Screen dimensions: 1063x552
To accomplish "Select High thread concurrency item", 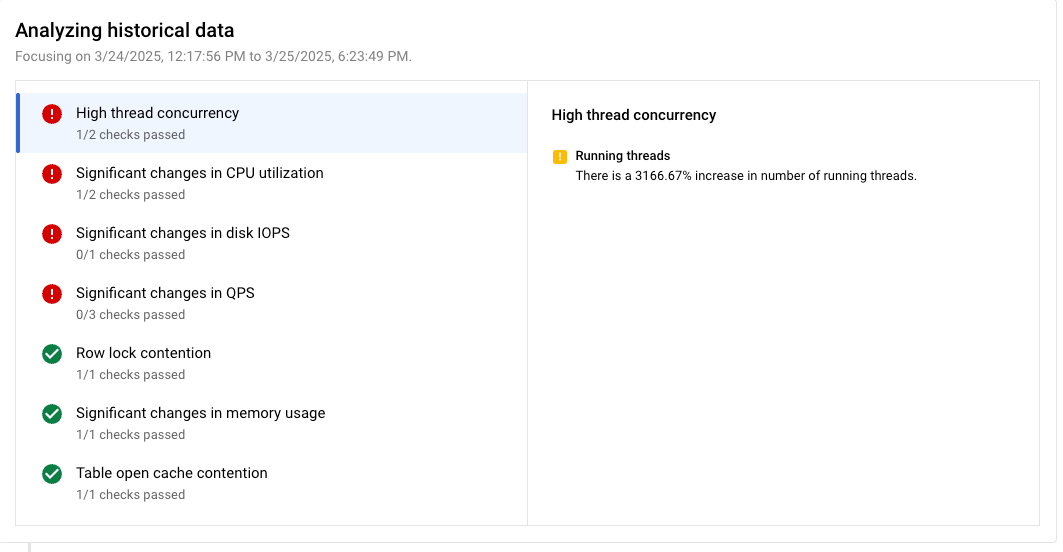I will 157,113.
